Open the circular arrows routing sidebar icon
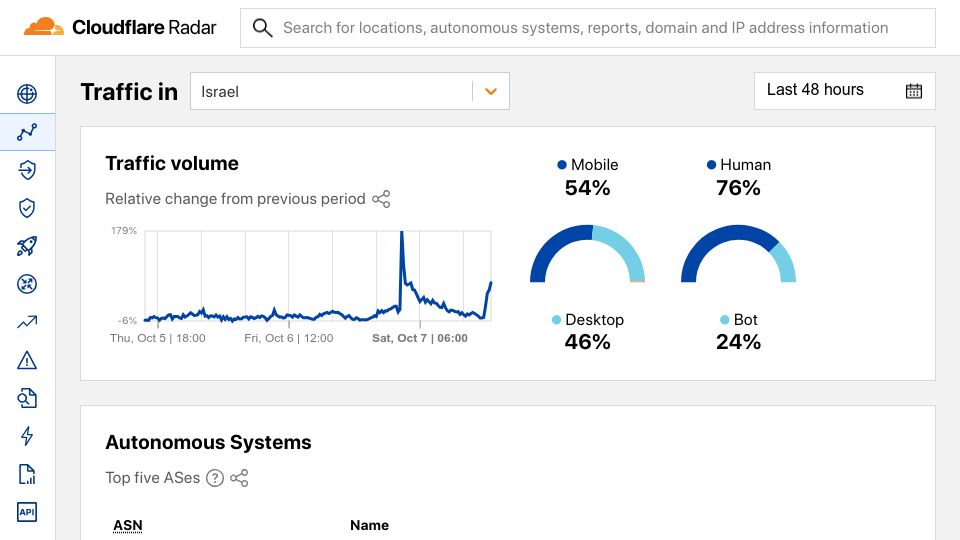Viewport: 960px width, 540px height. pyautogui.click(x=27, y=284)
